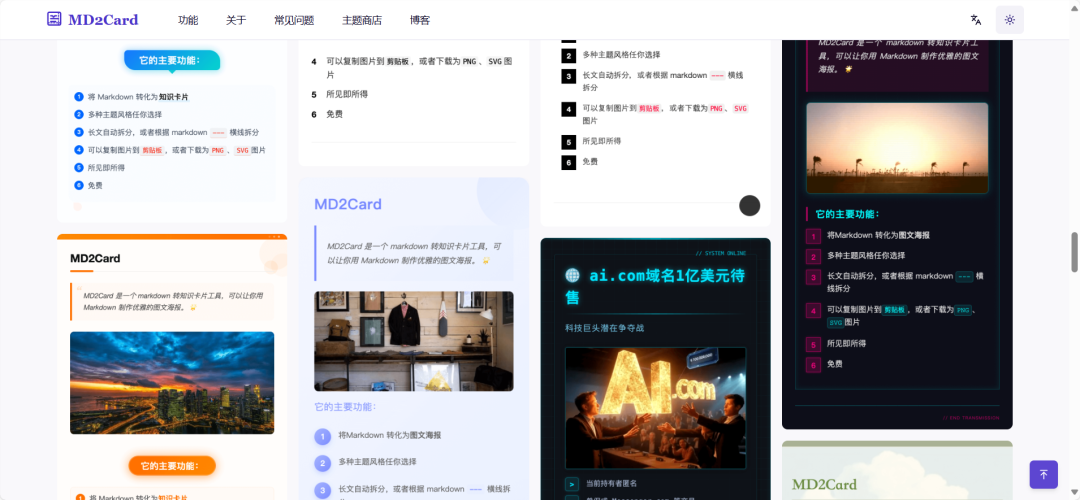The image size is (1080, 500).
Task: Open the 主题商店 navigation link
Action: pos(362,20)
